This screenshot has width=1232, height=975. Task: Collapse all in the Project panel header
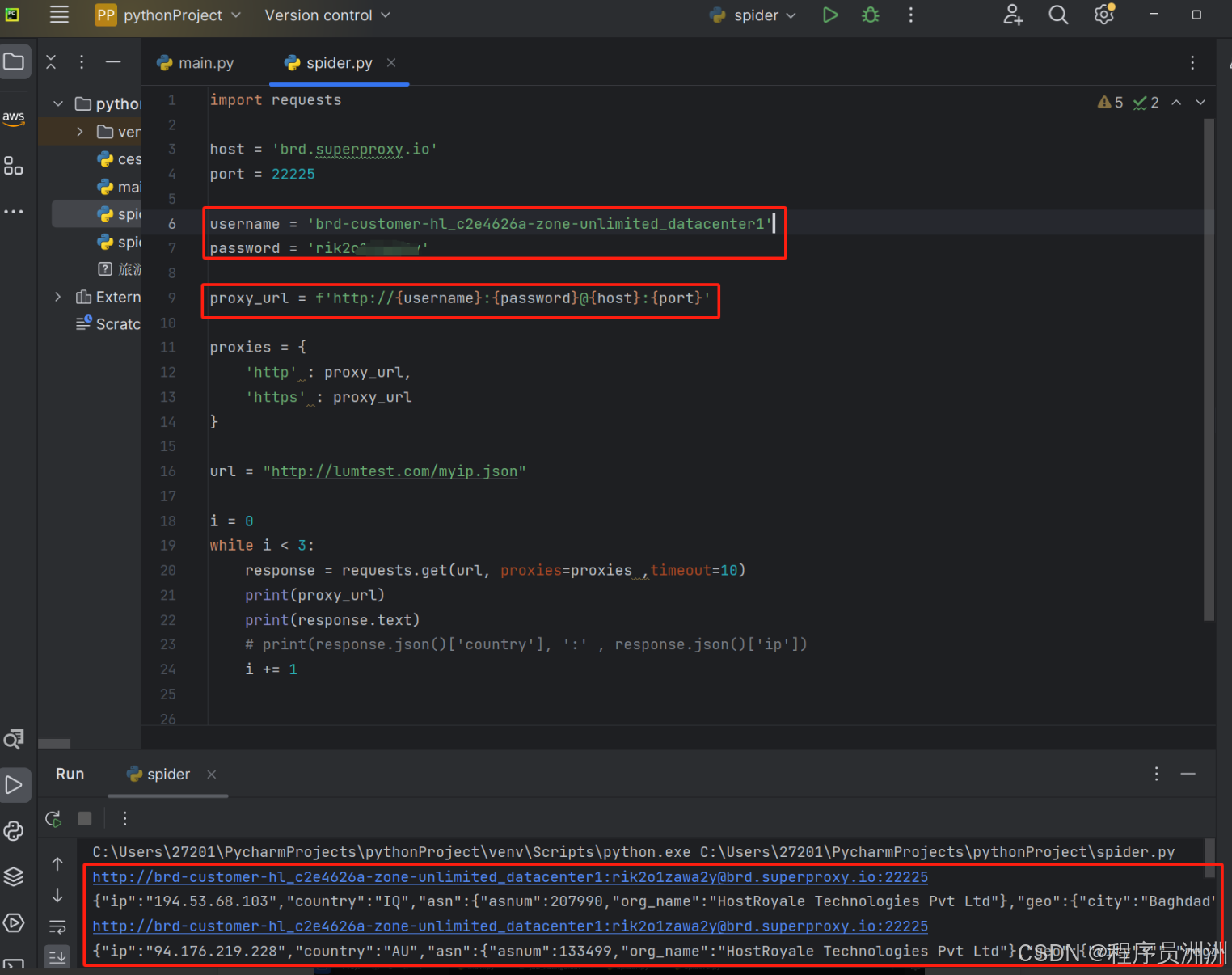pos(51,62)
